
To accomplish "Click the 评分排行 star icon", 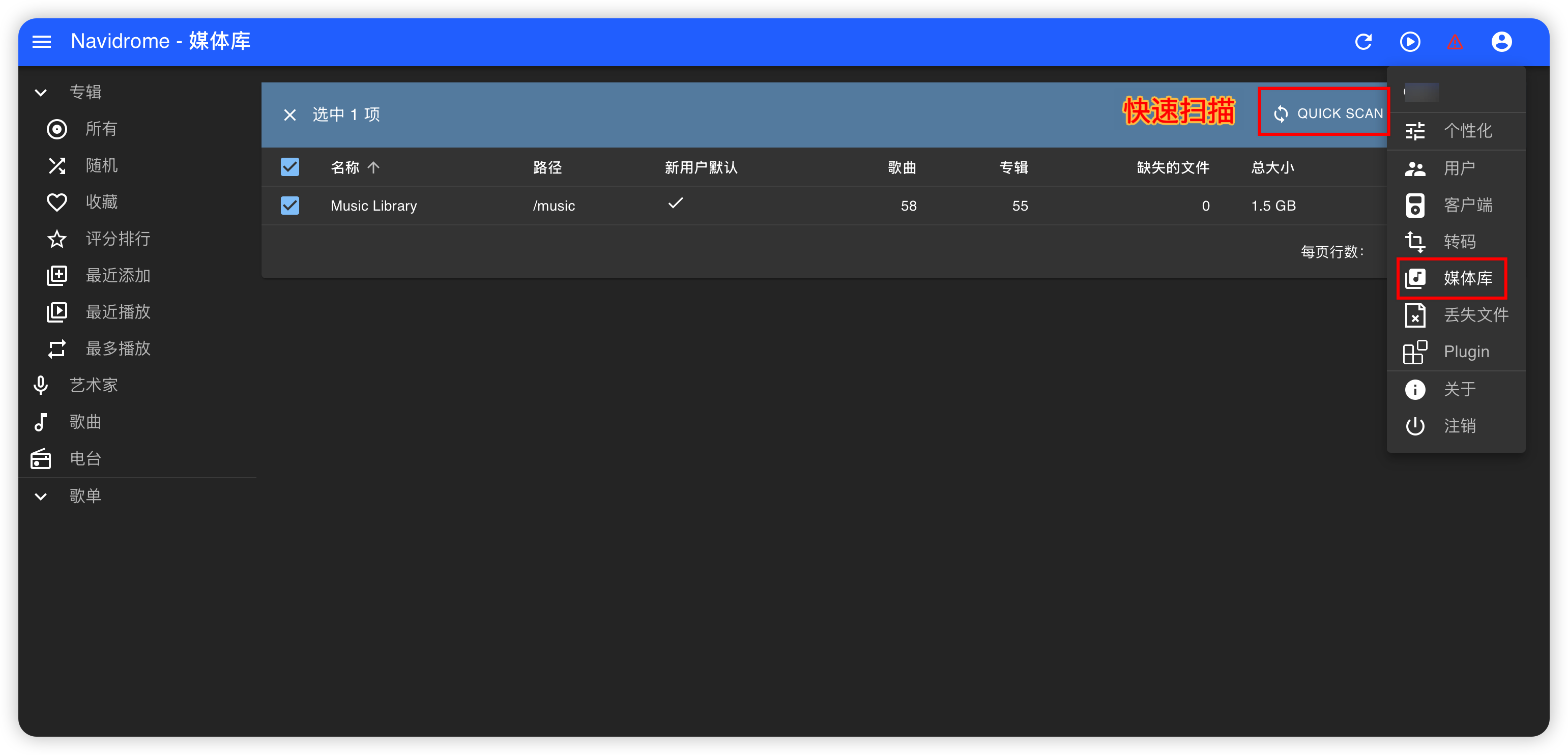I will coord(56,239).
